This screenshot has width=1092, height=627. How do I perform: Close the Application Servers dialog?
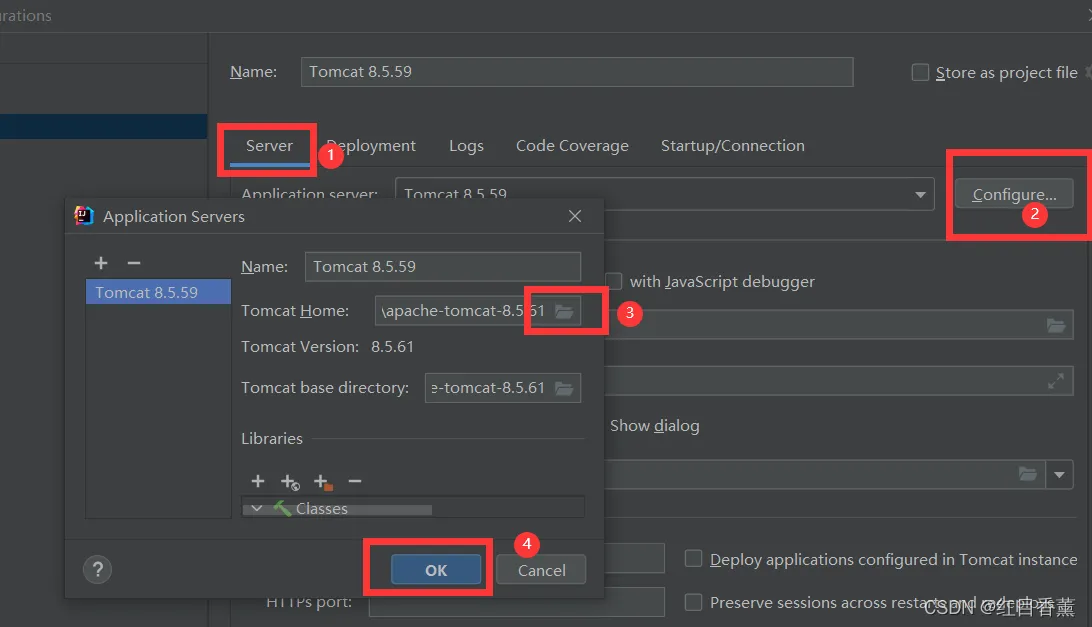(575, 216)
